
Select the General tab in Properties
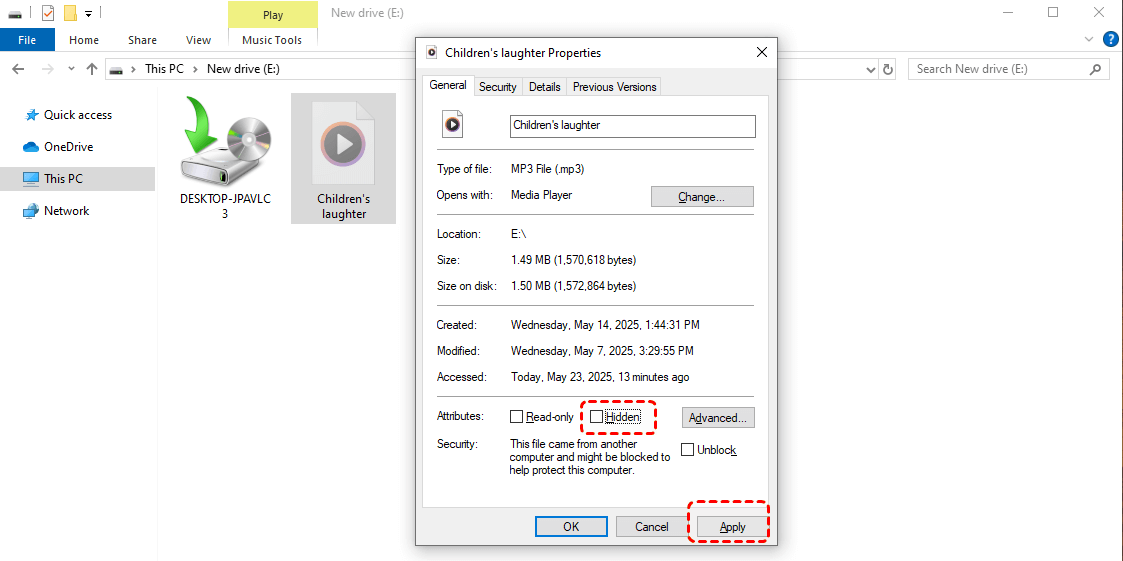coord(448,85)
